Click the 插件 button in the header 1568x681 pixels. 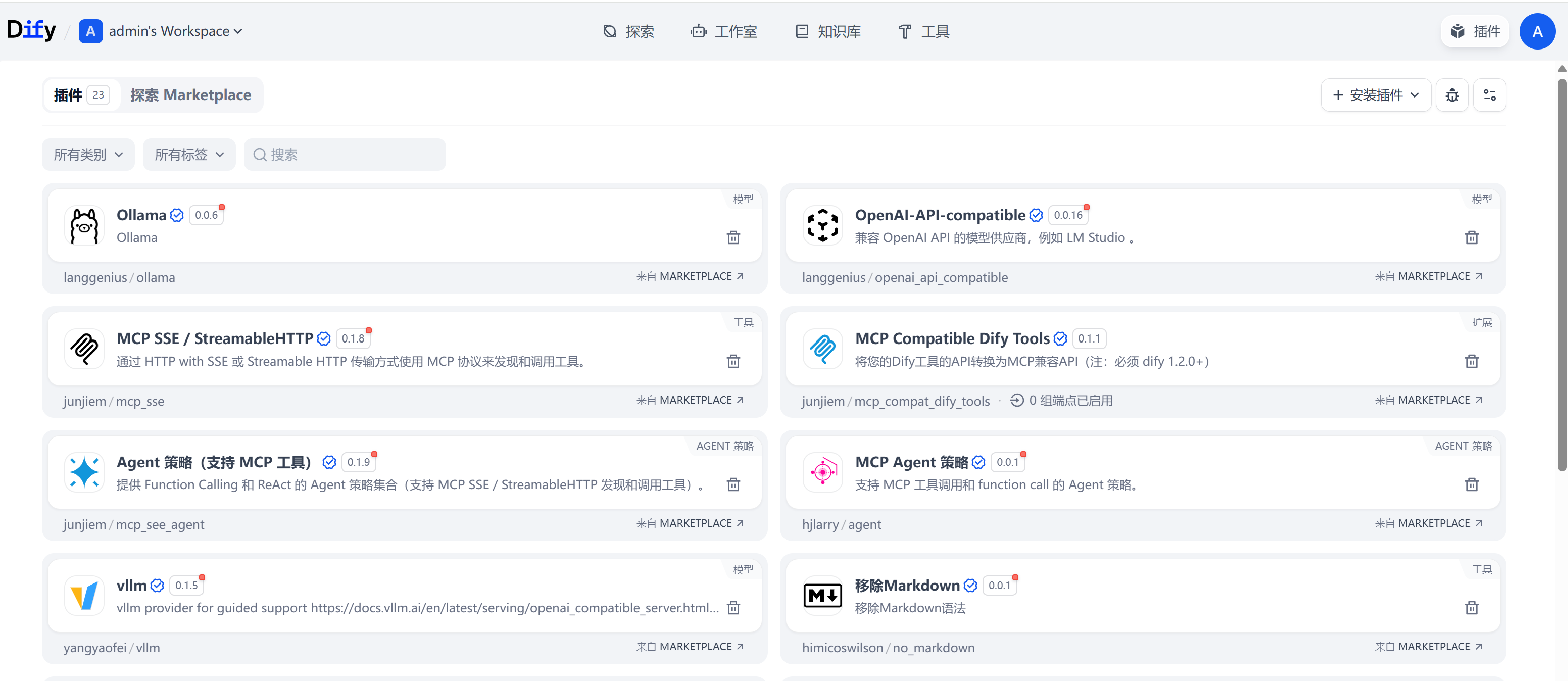tap(1475, 32)
